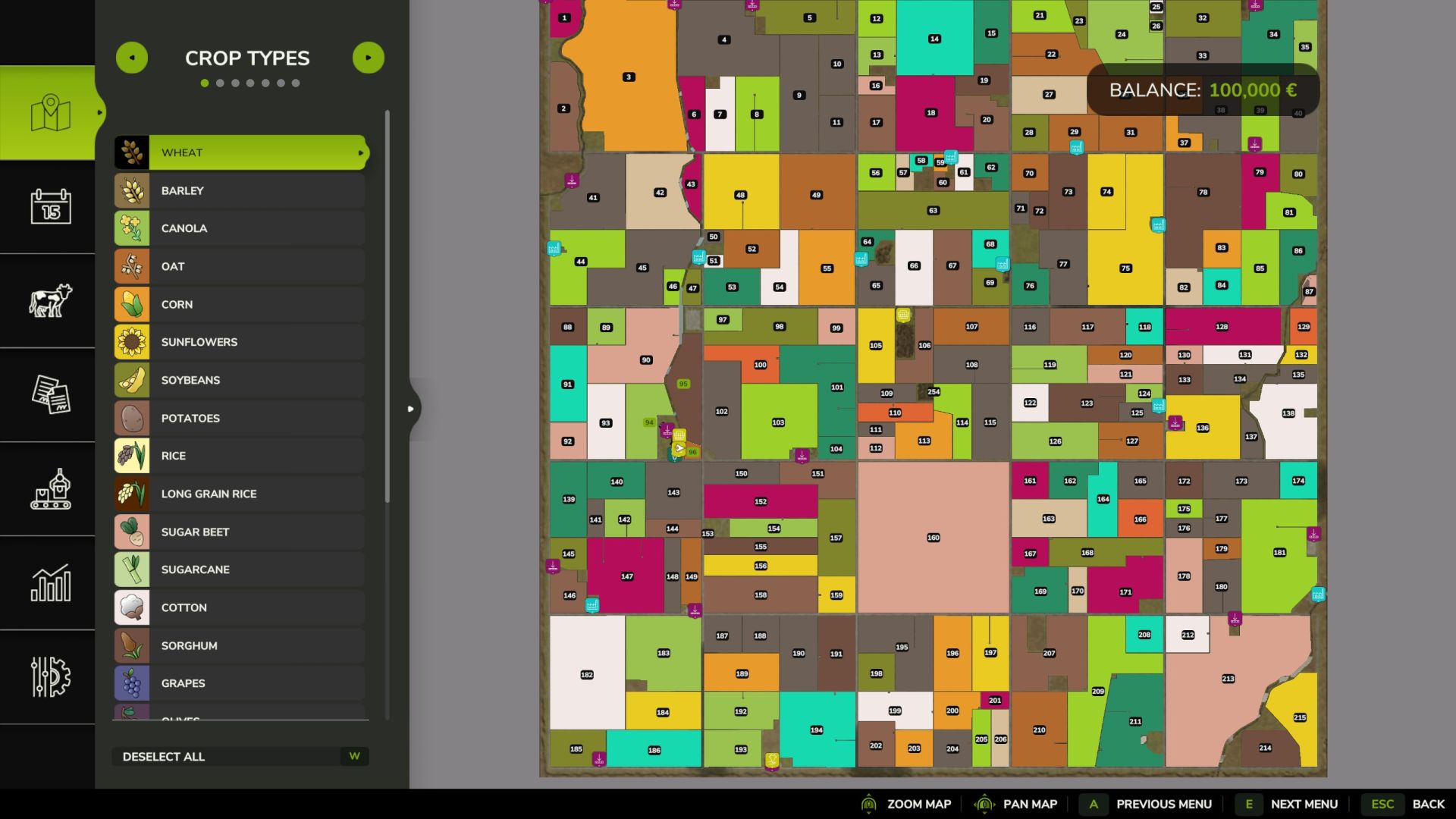Select the map overview sidebar icon
Screen dimensions: 1456x819
point(50,112)
